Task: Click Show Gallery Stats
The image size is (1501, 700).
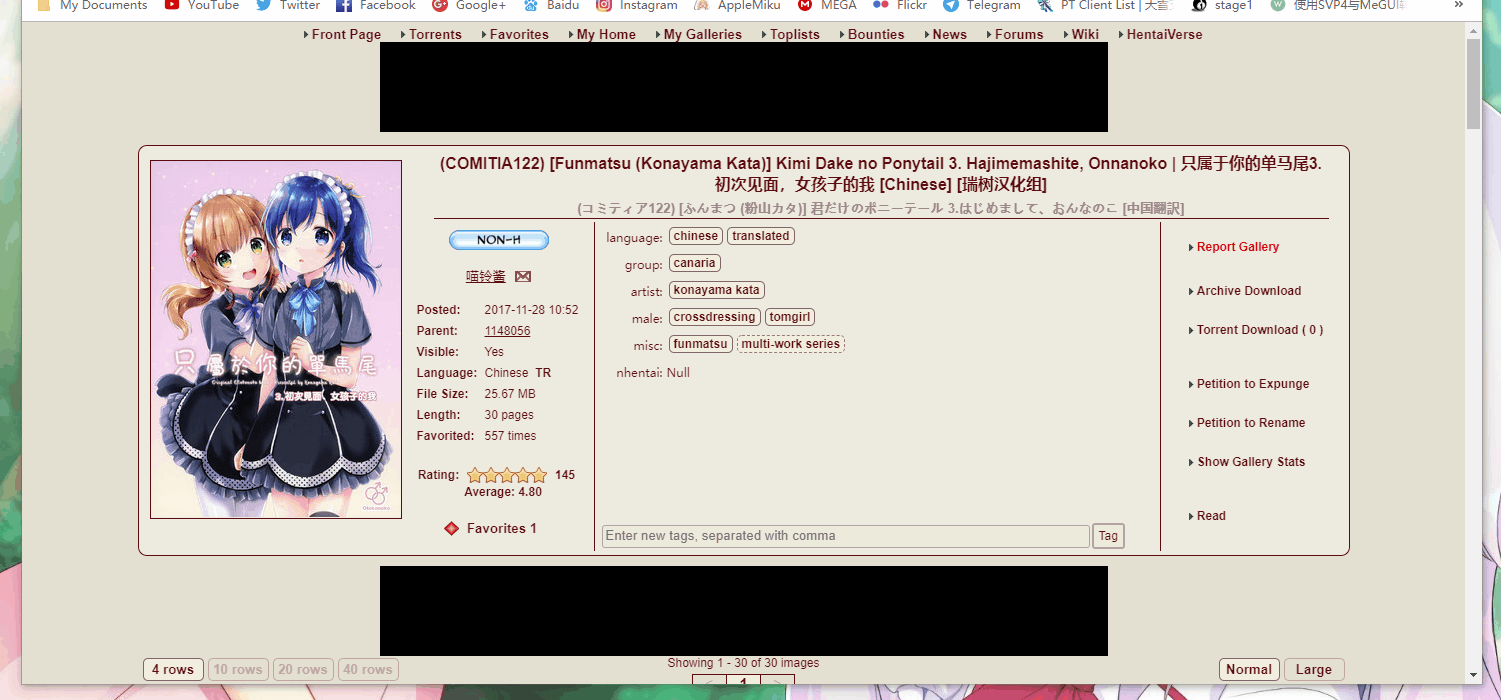Action: (1251, 462)
